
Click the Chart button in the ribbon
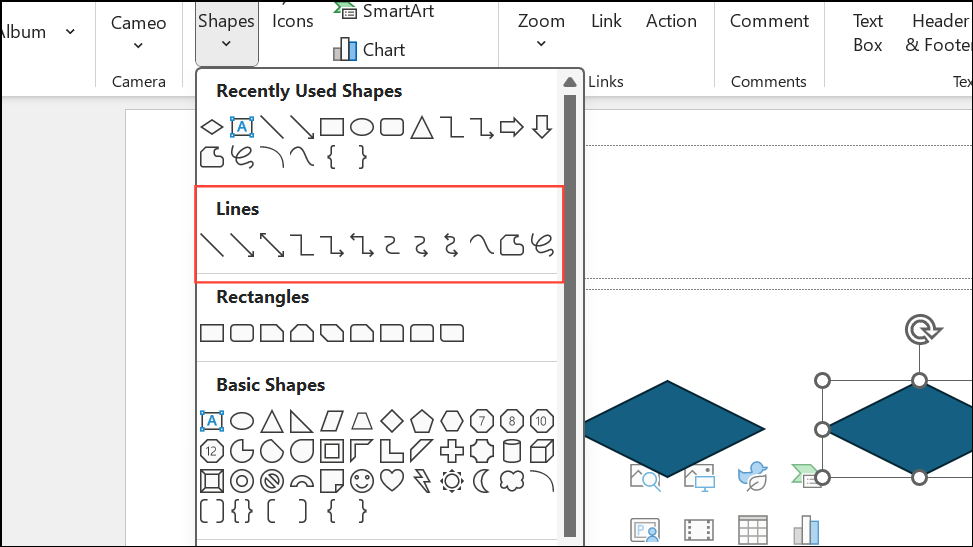(369, 49)
